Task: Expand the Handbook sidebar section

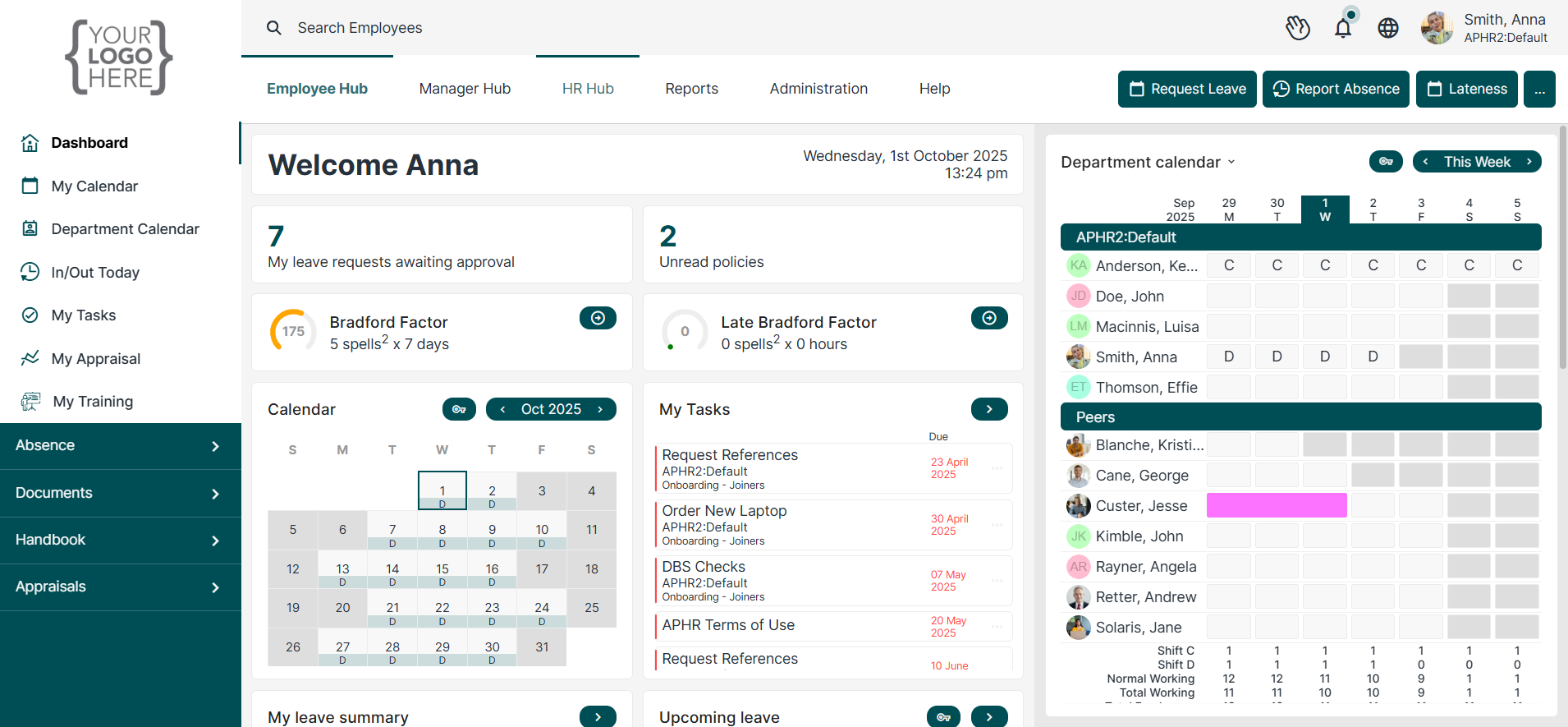Action: 121,541
